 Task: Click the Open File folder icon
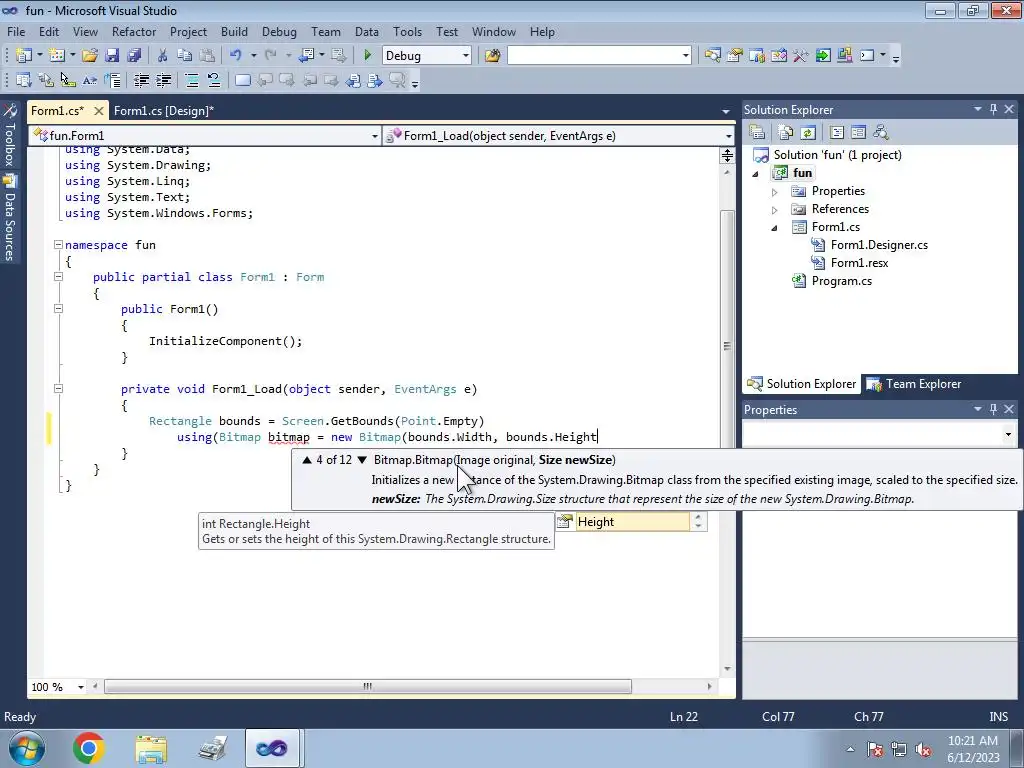[x=89, y=56]
